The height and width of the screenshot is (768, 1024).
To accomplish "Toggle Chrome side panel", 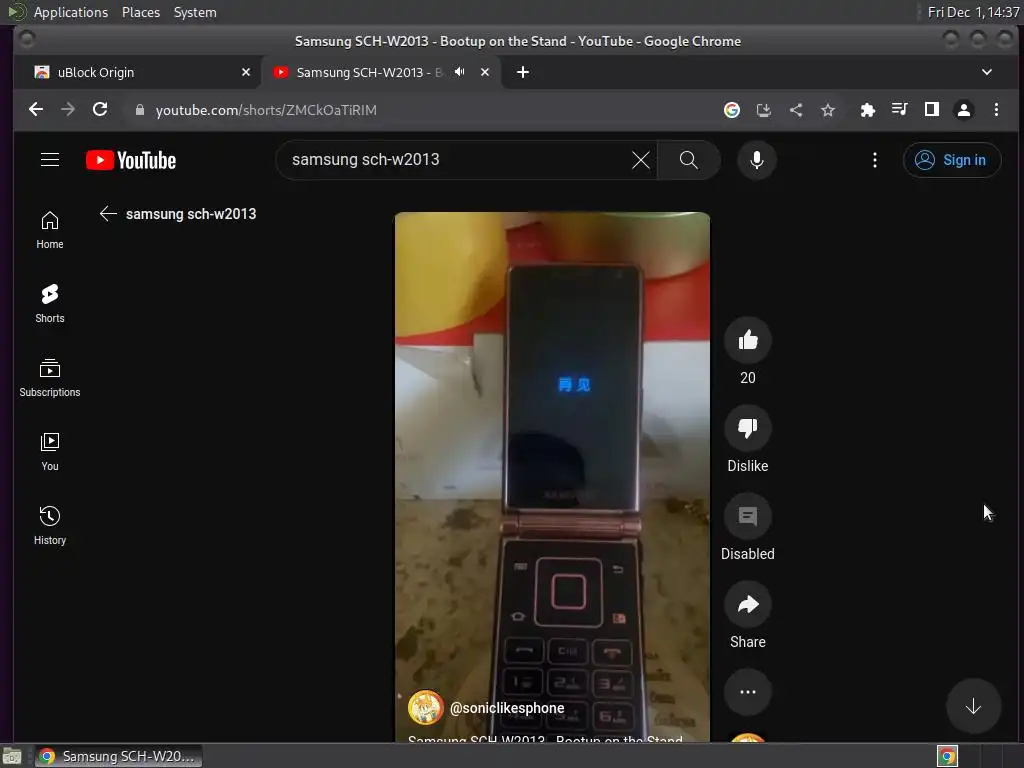I will 931,110.
